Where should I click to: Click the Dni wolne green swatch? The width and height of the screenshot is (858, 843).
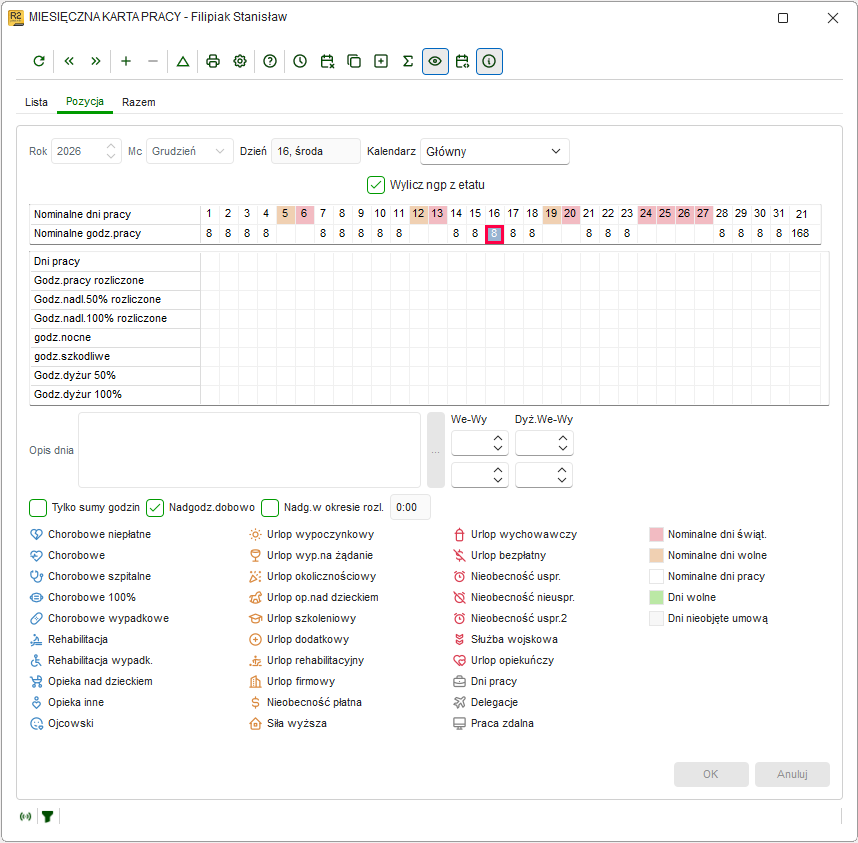click(x=656, y=597)
